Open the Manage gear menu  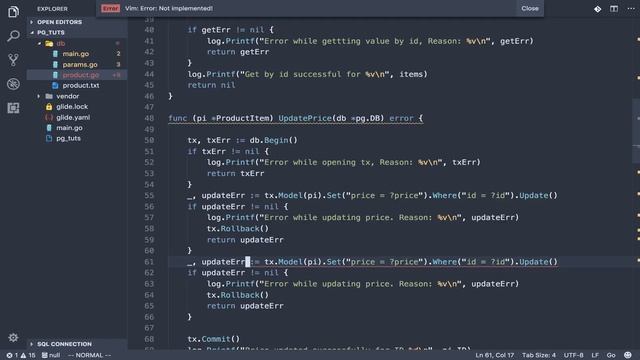[x=13, y=338]
